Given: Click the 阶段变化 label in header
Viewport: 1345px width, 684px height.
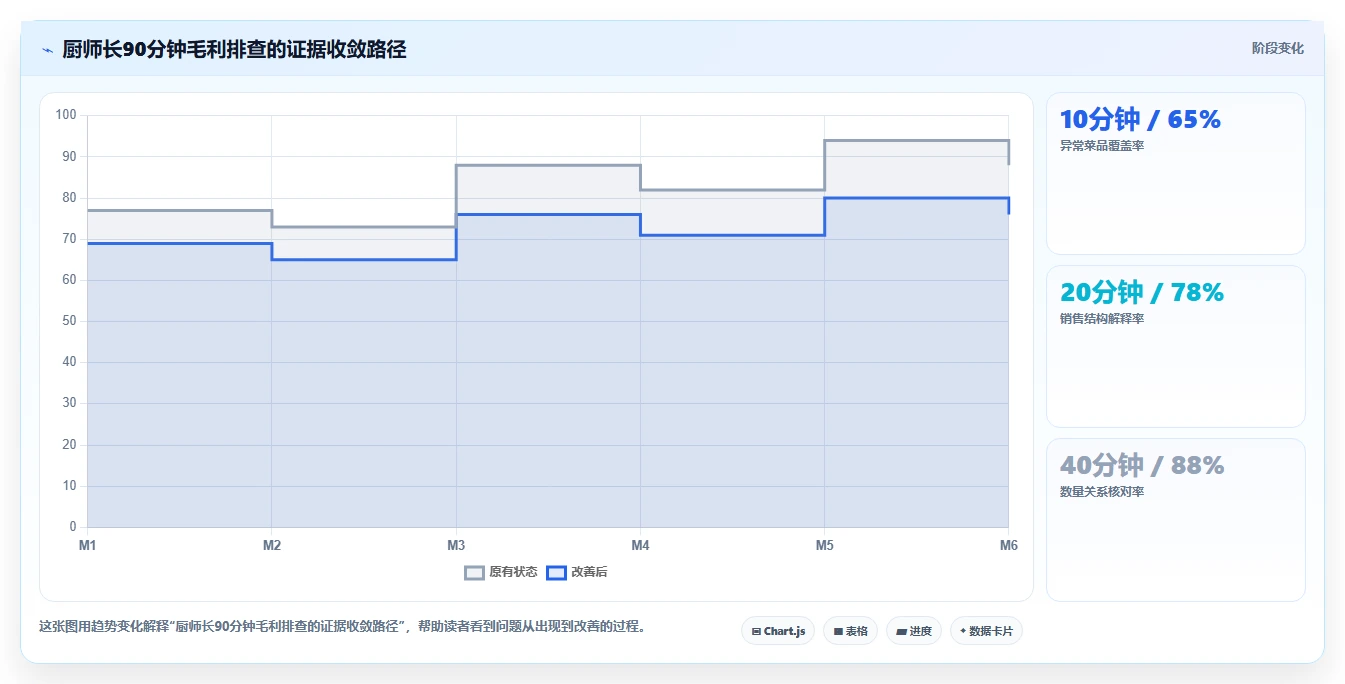Looking at the screenshot, I should coord(1277,48).
